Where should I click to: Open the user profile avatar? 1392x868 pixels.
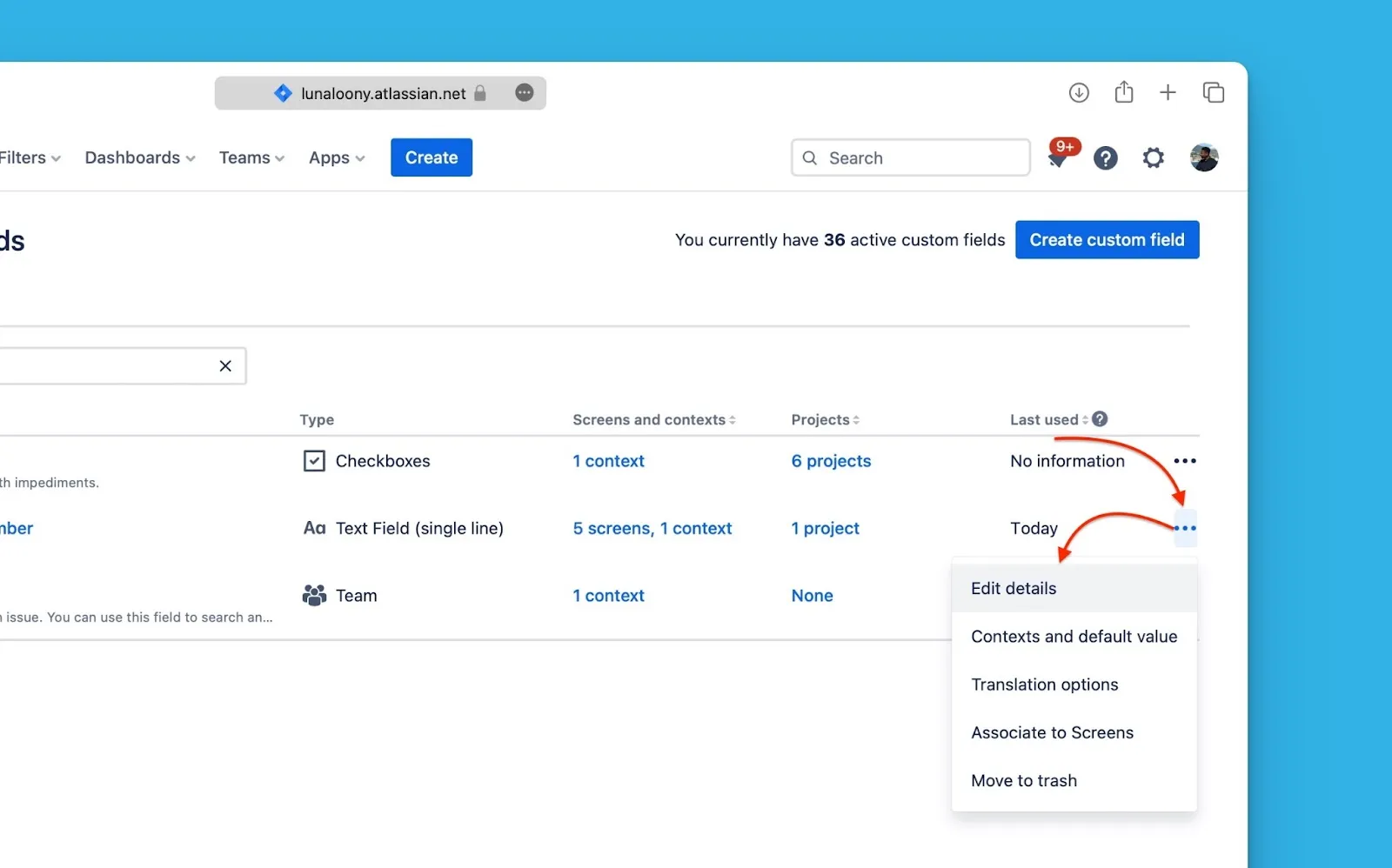[x=1203, y=158]
